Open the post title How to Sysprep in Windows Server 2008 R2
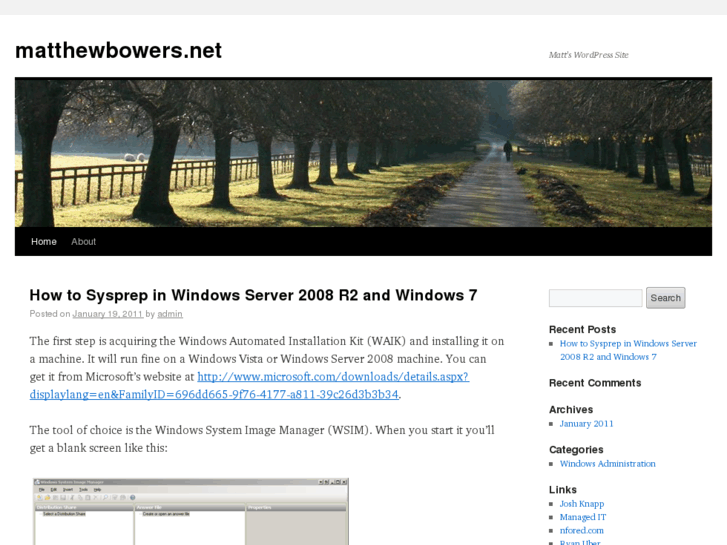 [253, 295]
